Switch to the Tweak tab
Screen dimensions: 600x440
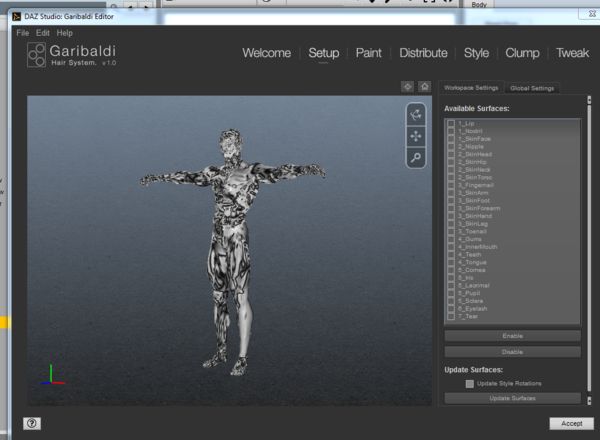click(x=572, y=53)
